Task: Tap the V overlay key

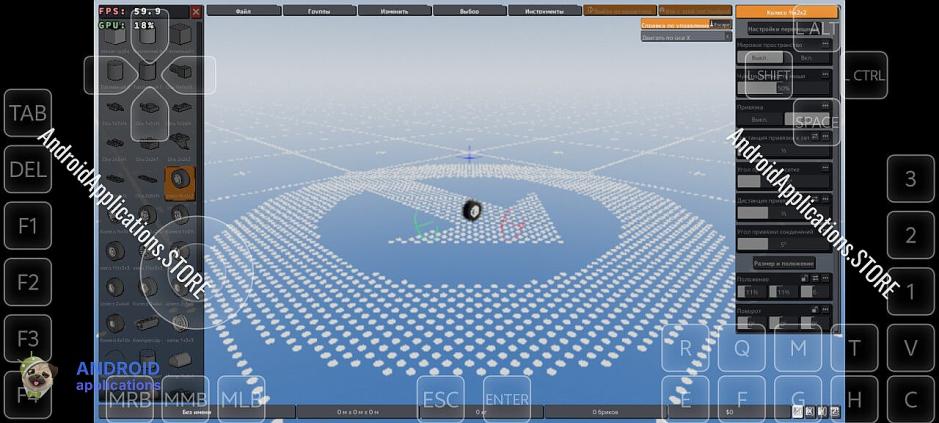Action: 910,348
